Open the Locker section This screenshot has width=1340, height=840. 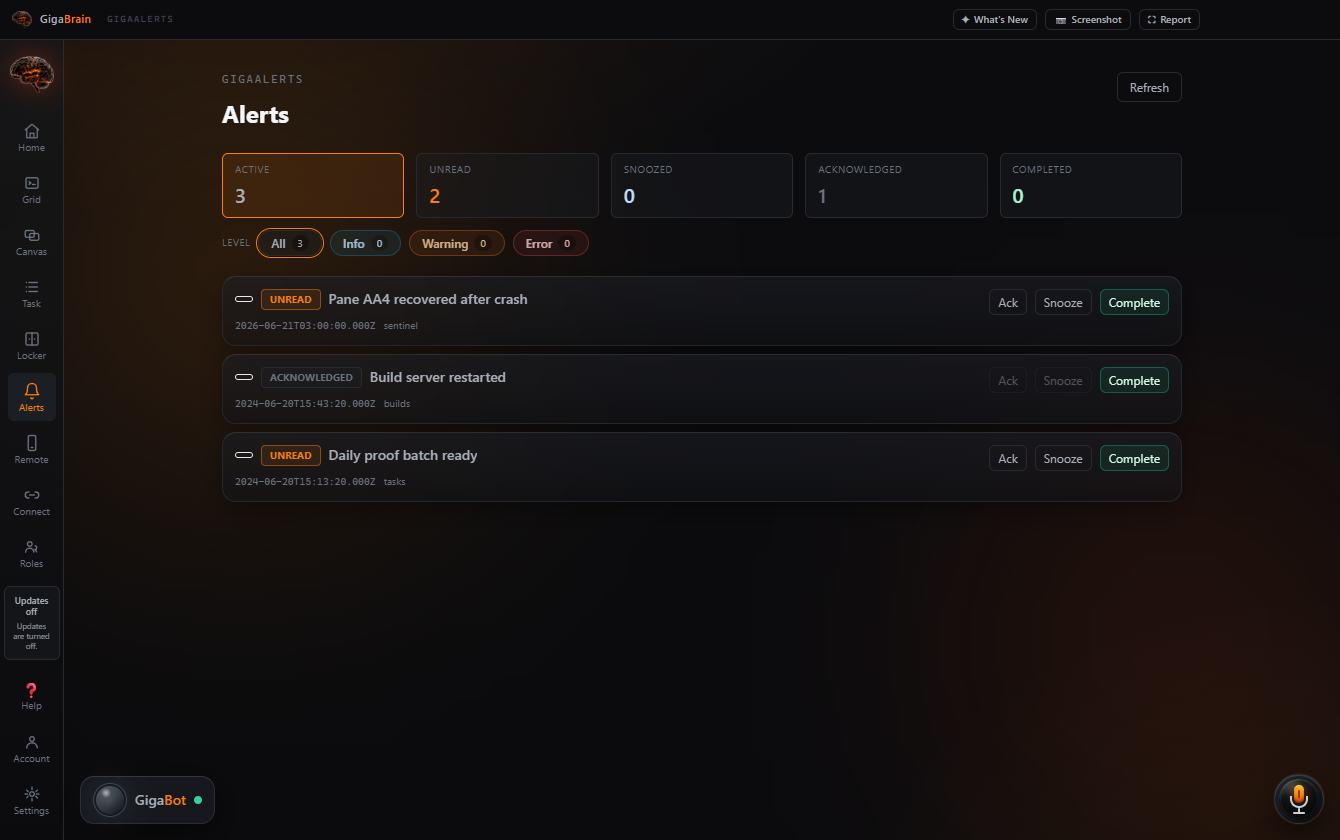(x=31, y=346)
